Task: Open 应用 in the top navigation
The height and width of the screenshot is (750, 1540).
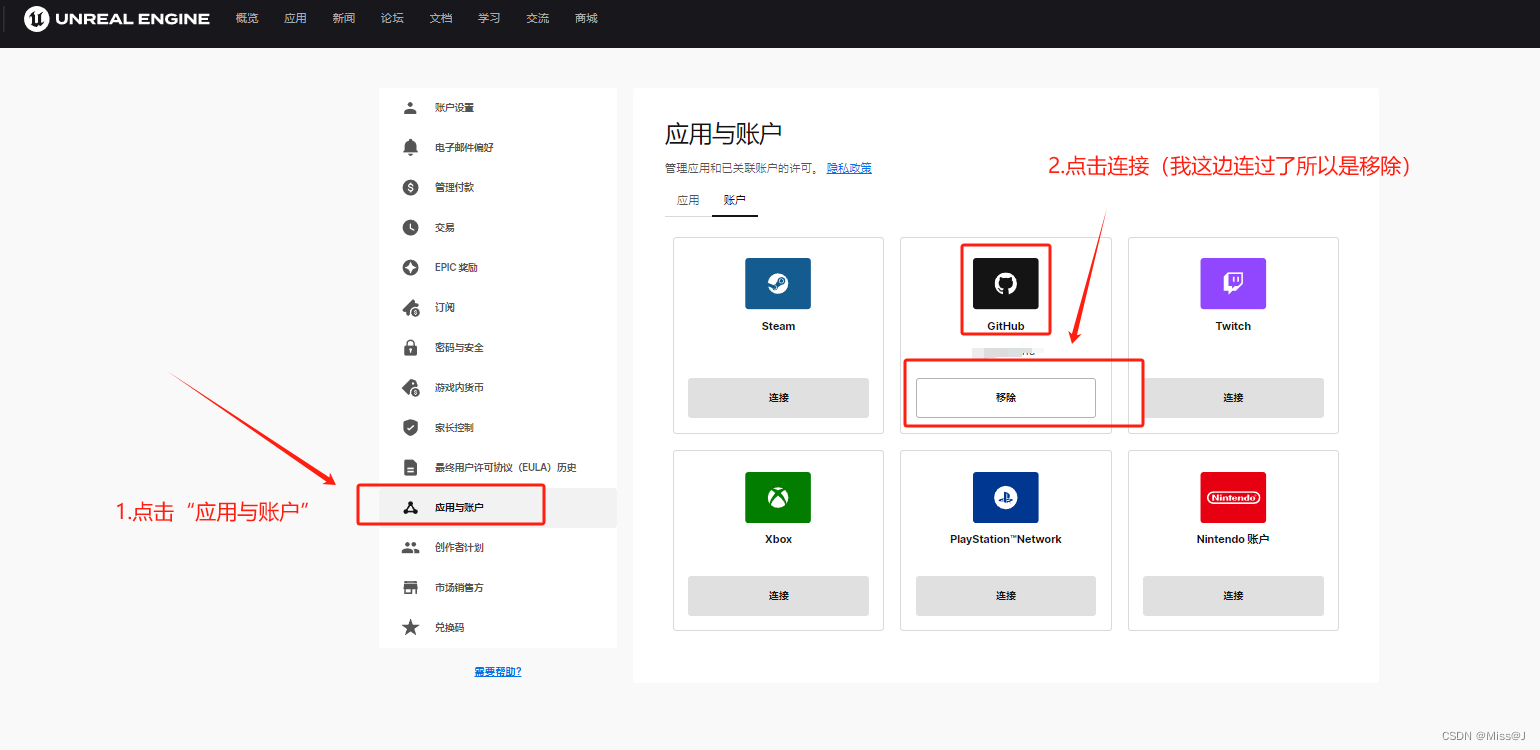Action: click(x=295, y=18)
